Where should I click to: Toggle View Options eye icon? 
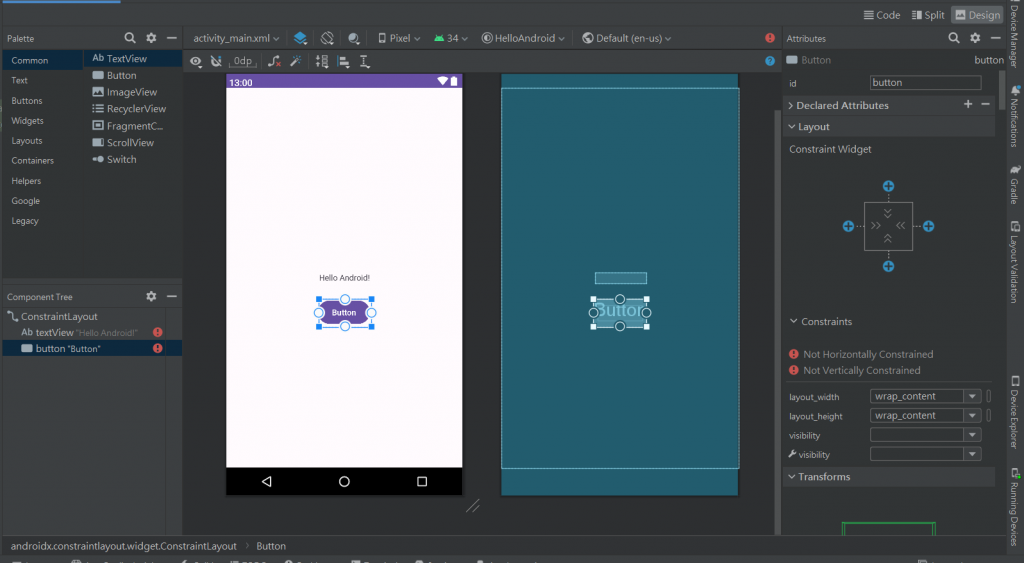point(196,61)
